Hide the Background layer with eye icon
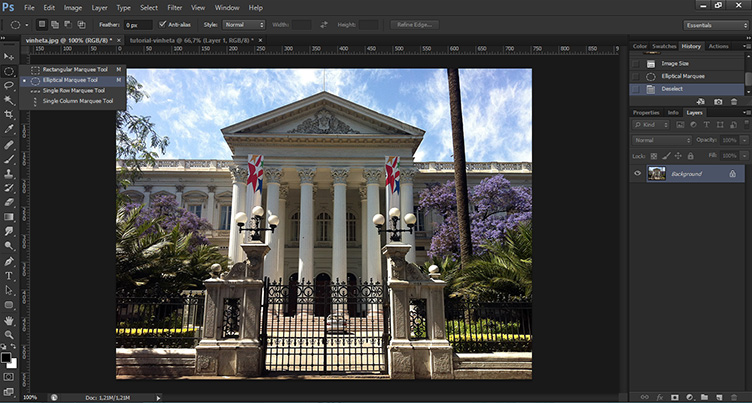752x403 pixels. click(638, 174)
